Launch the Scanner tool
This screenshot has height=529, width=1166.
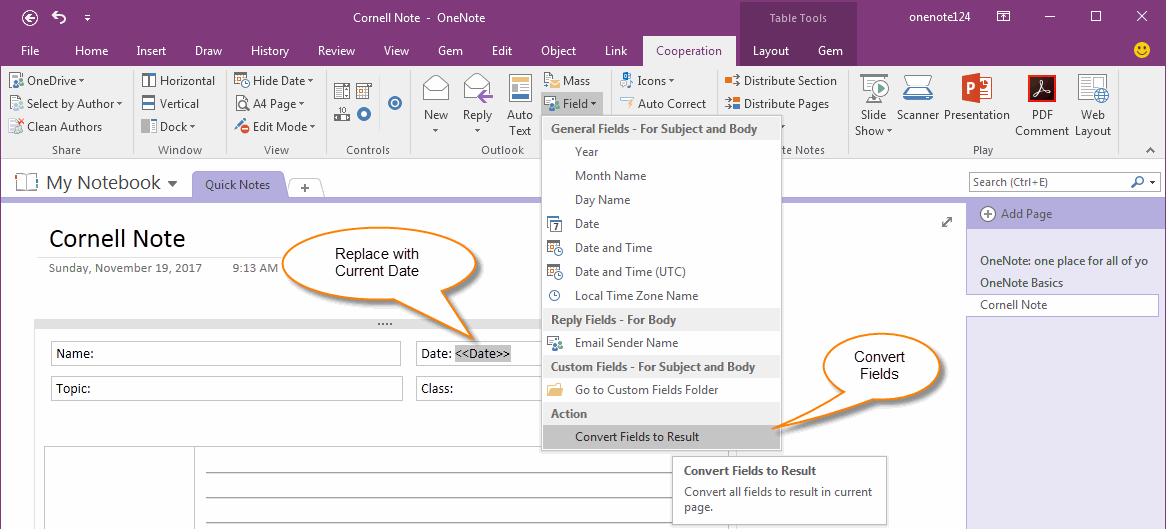click(x=918, y=97)
